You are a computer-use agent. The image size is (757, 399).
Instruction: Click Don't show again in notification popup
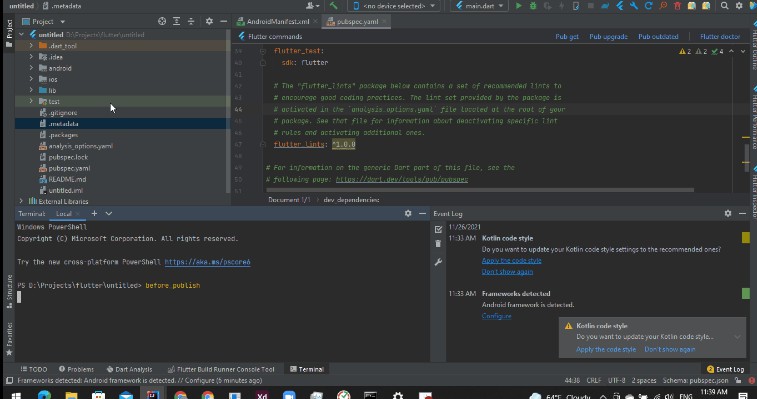tap(670, 349)
